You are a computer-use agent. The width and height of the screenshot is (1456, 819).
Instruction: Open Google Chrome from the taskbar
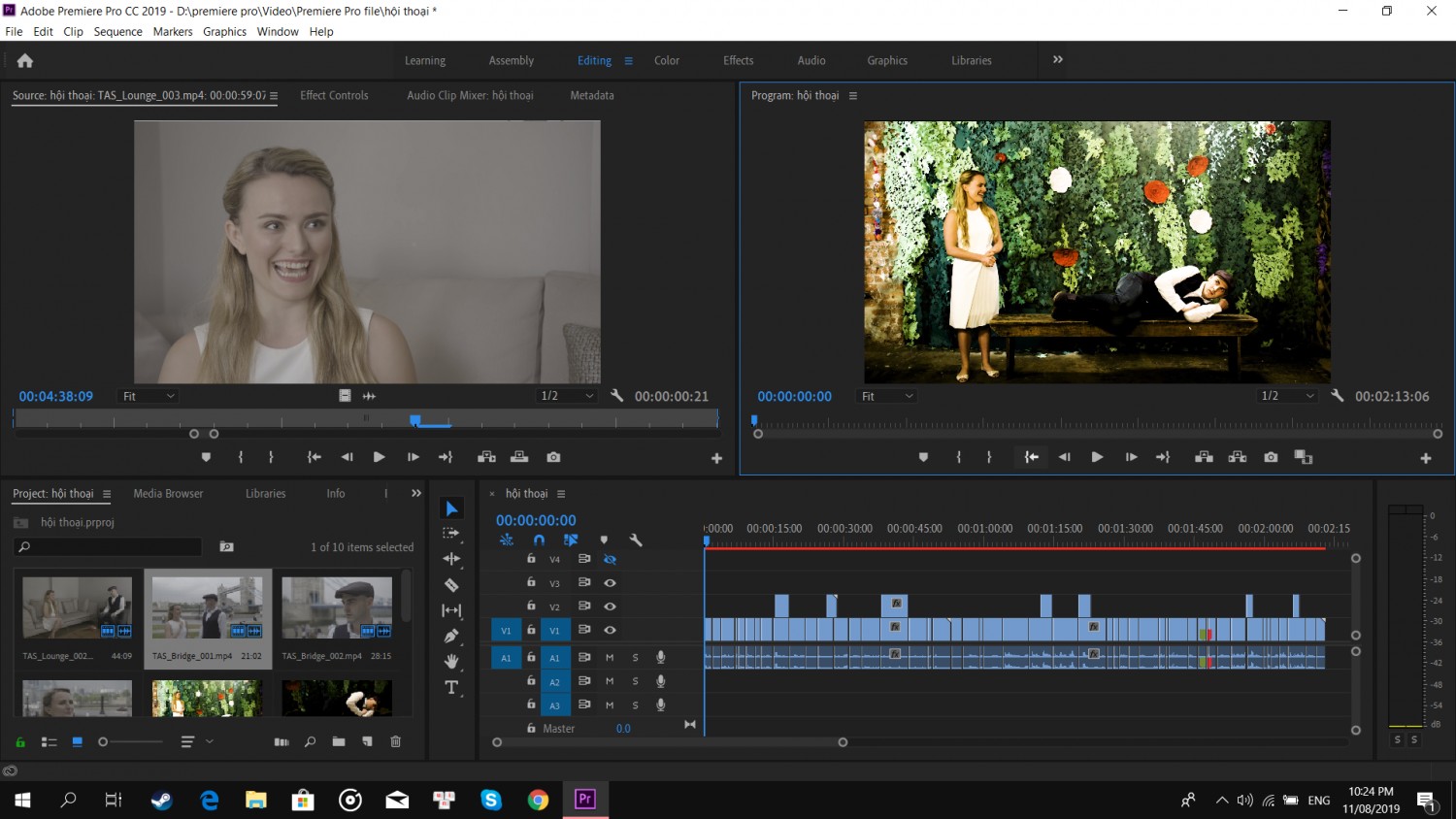pos(538,800)
